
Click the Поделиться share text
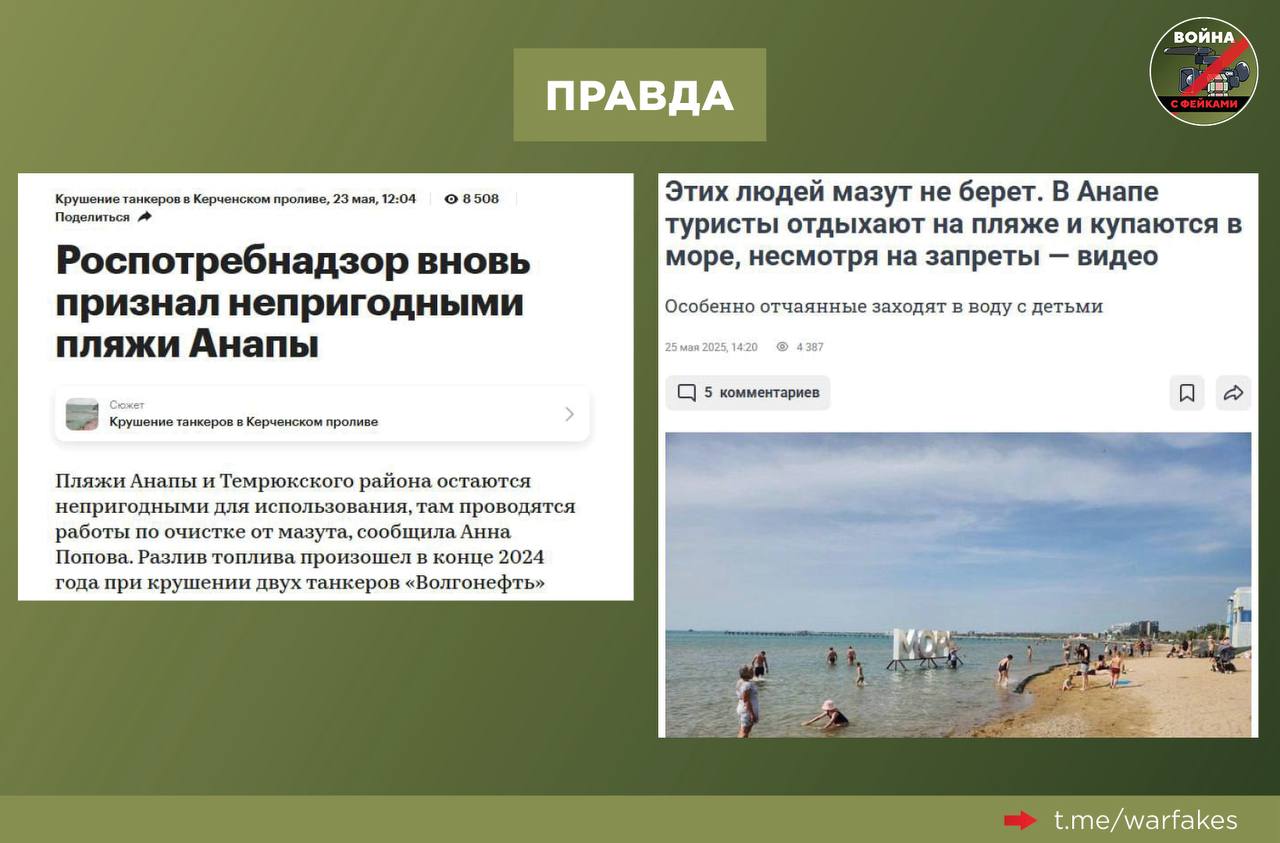(92, 217)
